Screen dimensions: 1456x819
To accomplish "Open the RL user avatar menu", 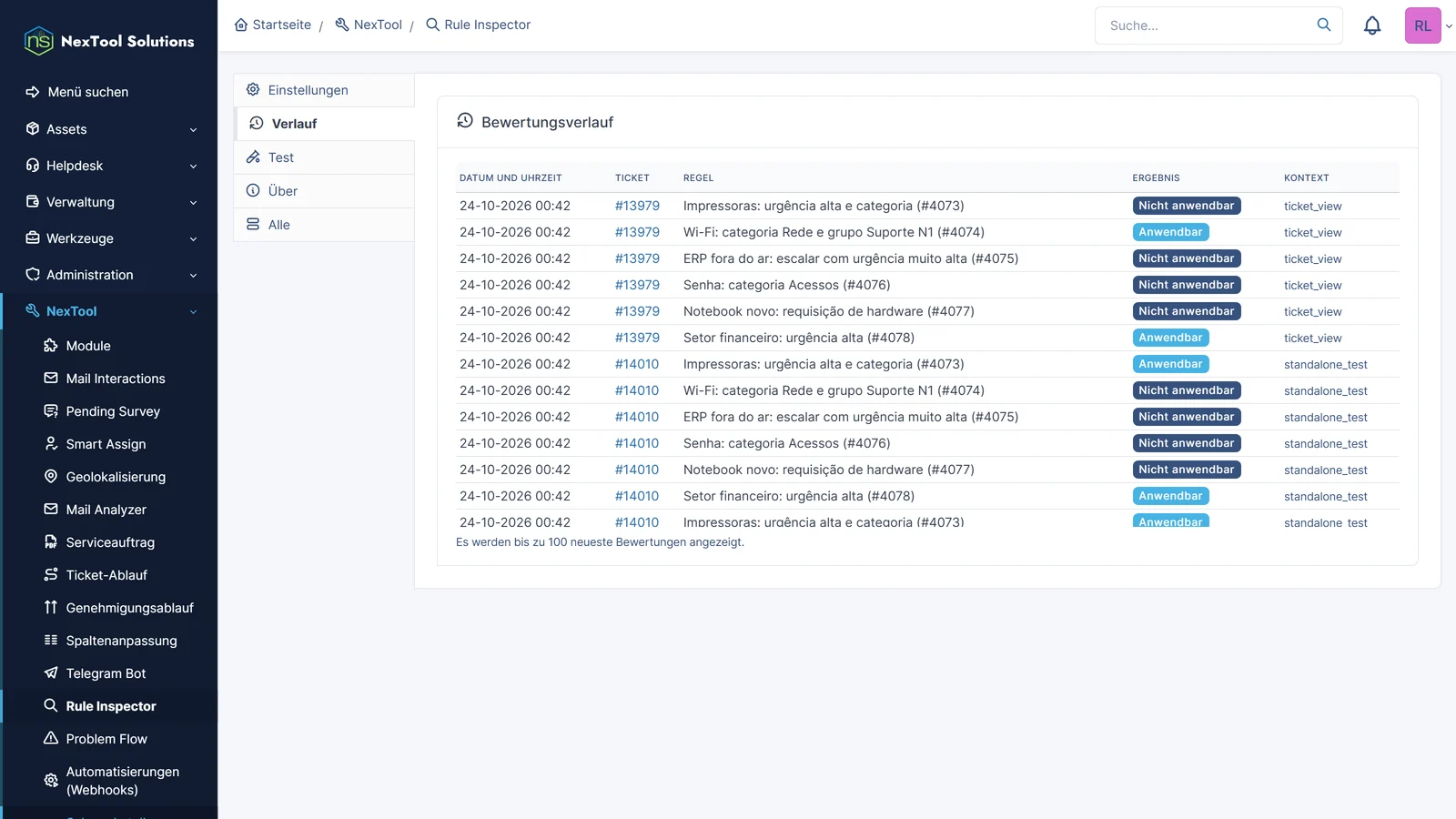I will click(1423, 25).
